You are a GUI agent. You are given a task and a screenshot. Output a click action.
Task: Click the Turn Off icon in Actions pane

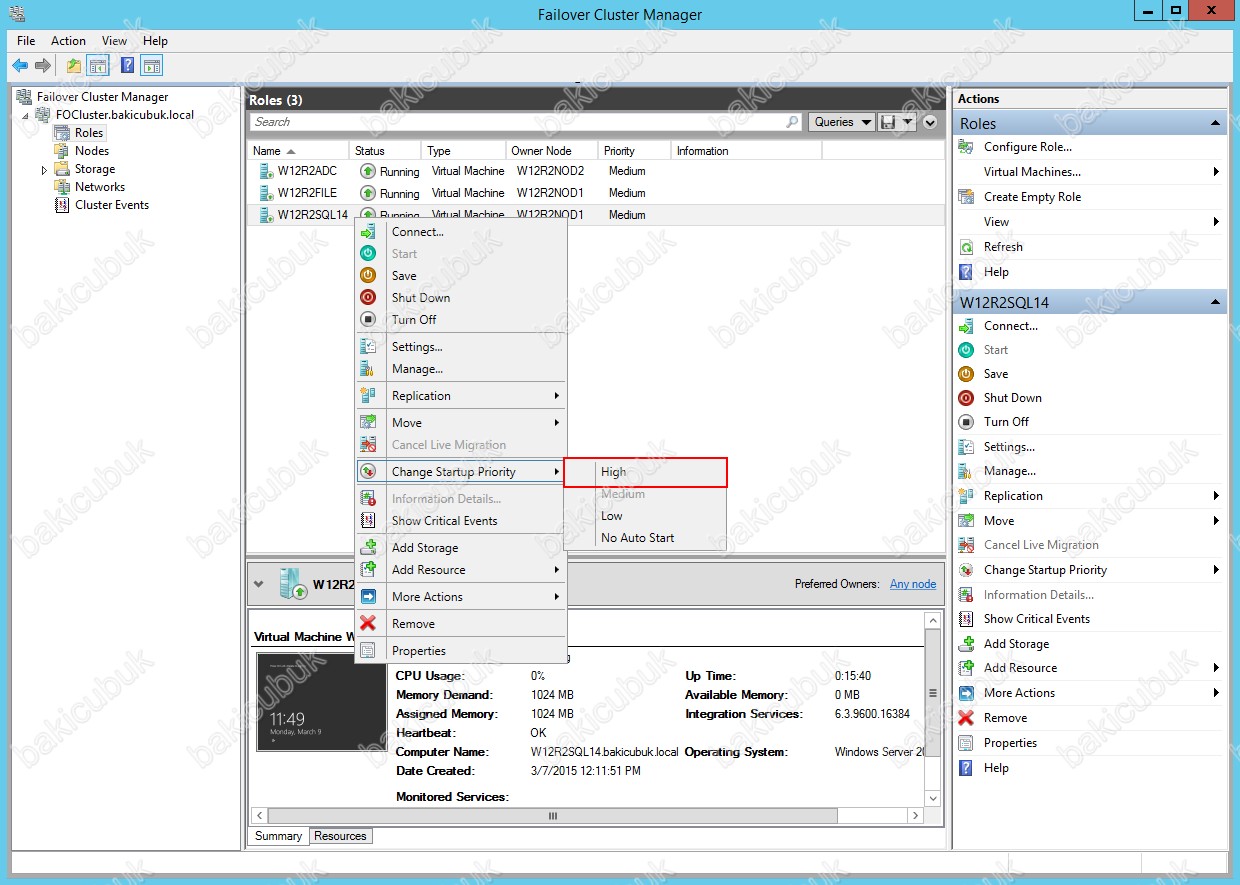click(x=966, y=422)
